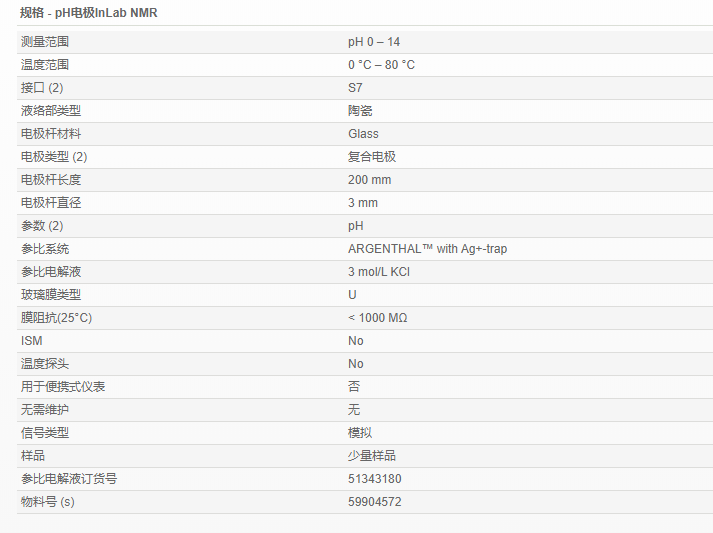Click the material number '59904572'
The image size is (713, 533).
[374, 502]
